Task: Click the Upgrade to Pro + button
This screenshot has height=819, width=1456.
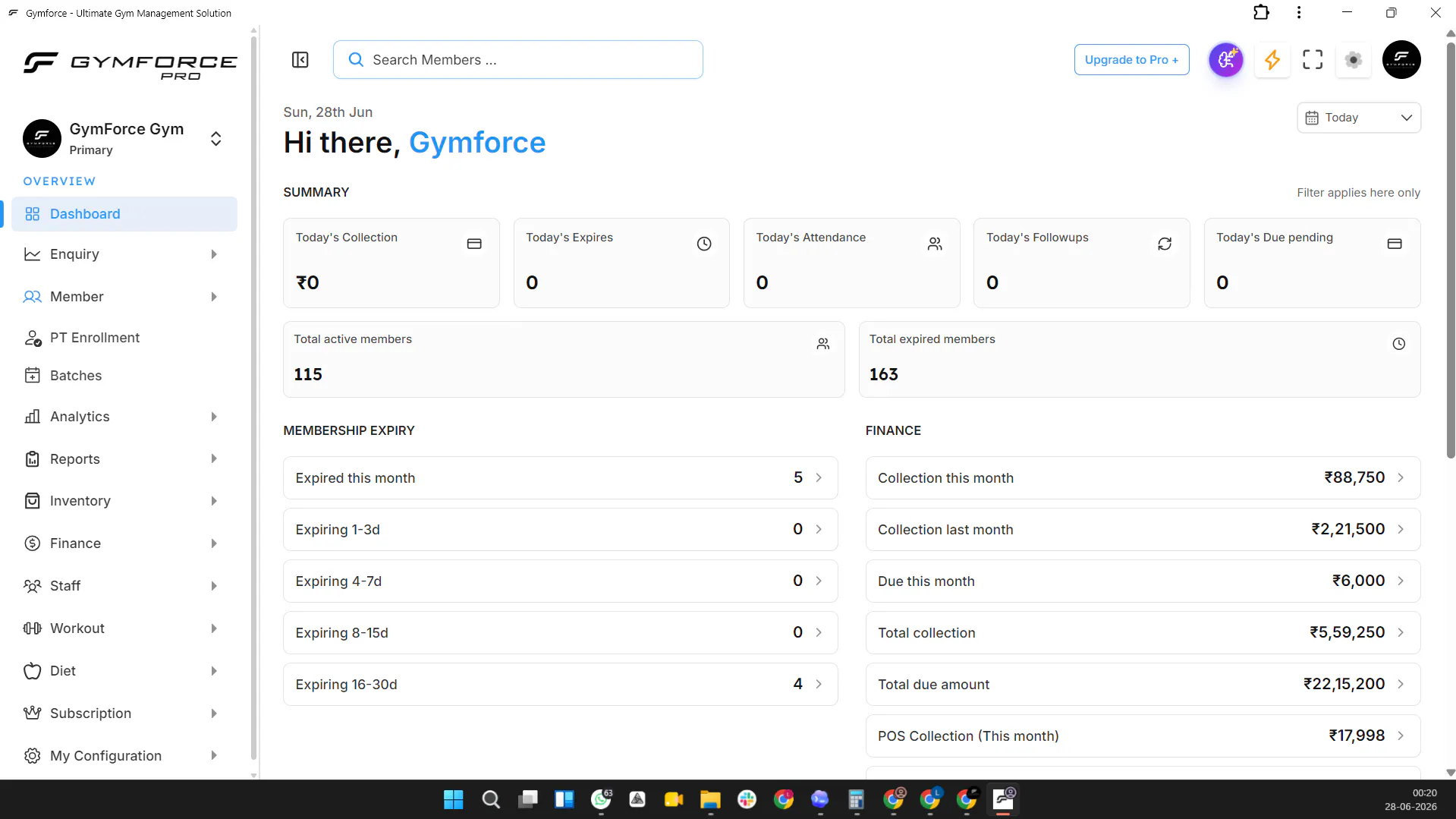Action: 1131,60
